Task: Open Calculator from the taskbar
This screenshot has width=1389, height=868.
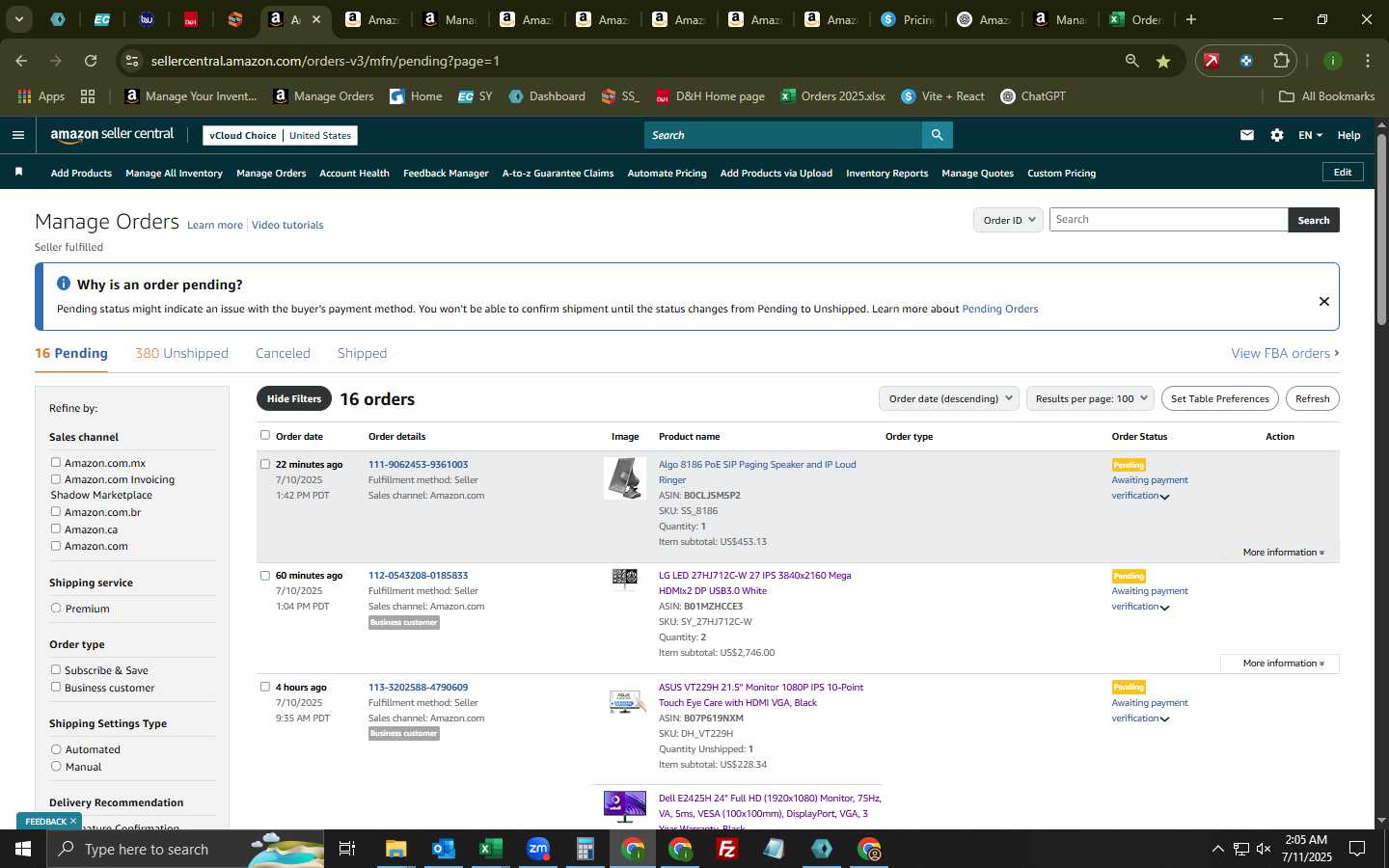Action: coord(585,849)
